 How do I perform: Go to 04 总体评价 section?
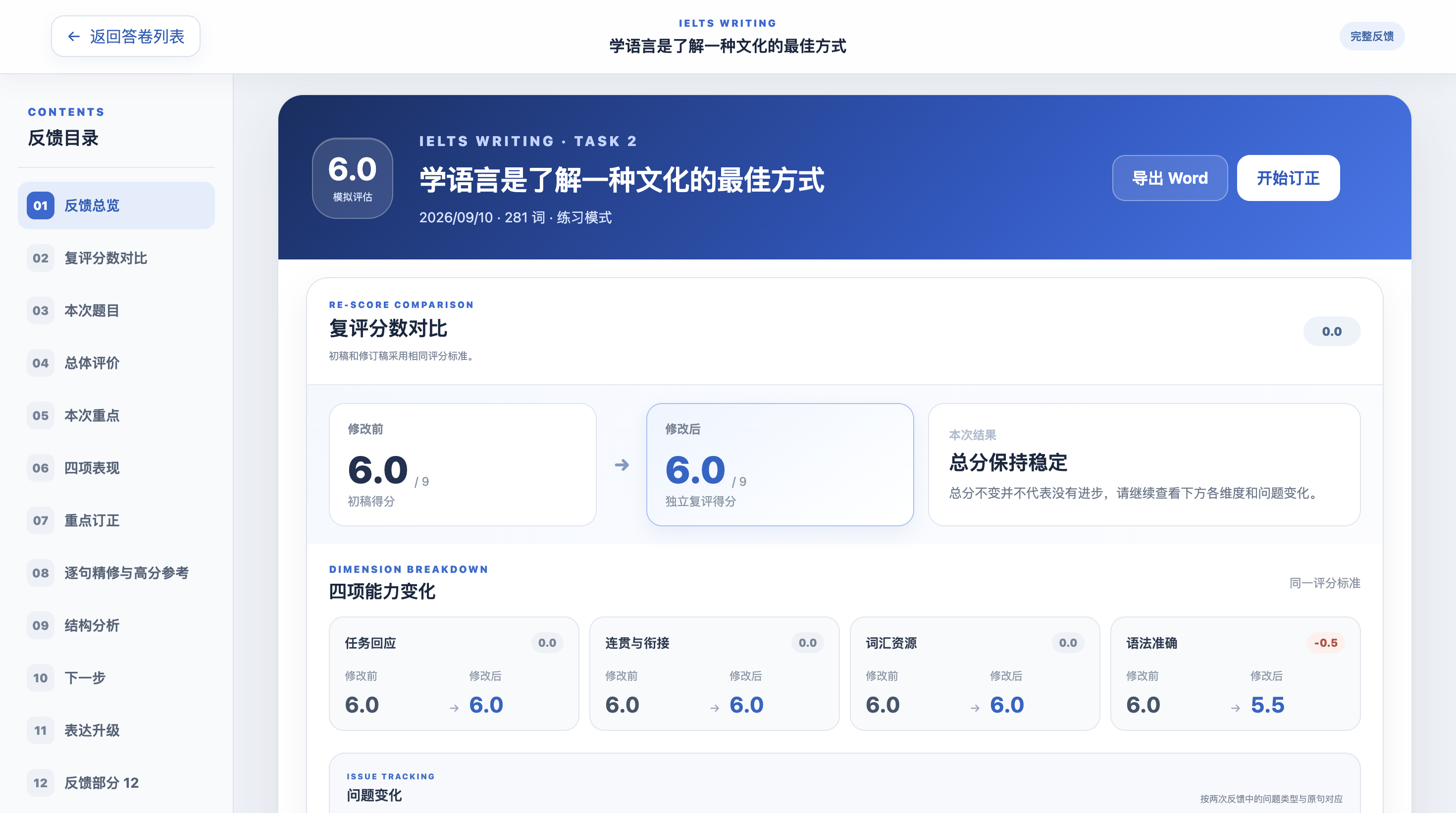pos(116,363)
